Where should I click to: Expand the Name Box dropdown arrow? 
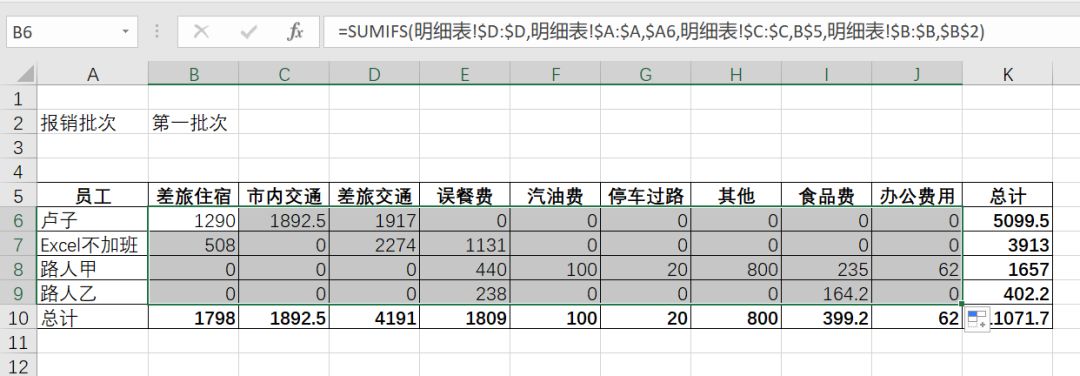[125, 32]
